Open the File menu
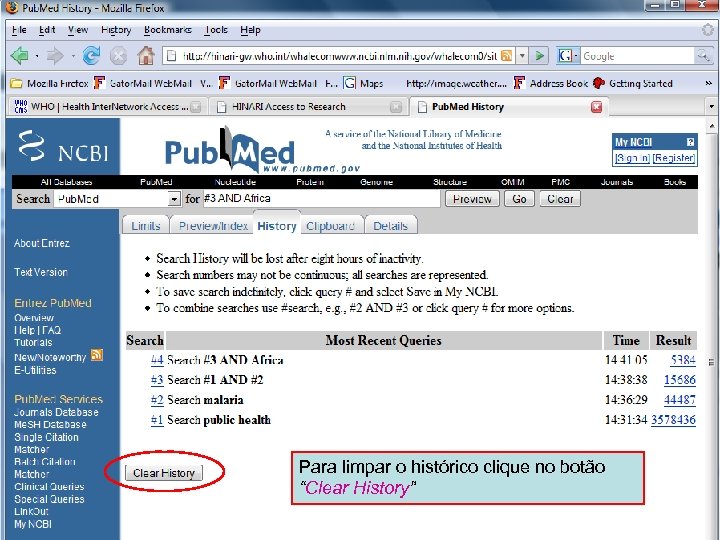 click(x=19, y=30)
